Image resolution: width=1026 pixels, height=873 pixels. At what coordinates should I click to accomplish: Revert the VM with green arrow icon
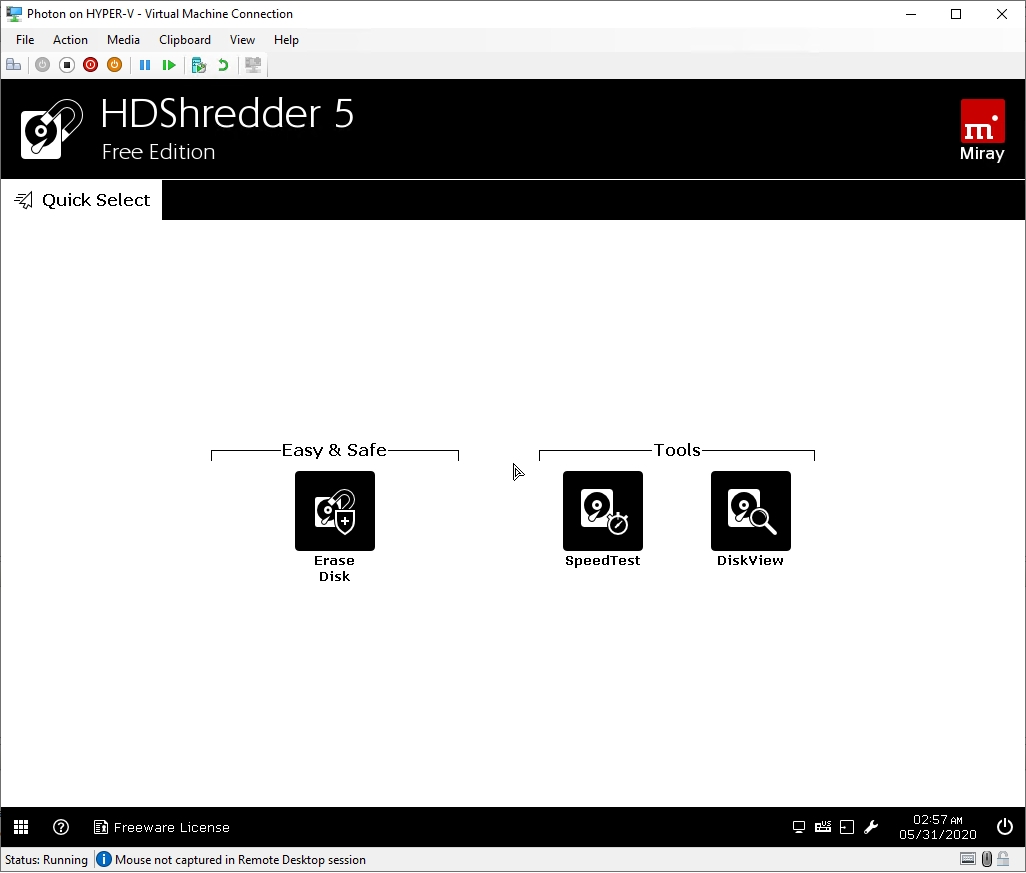coord(223,65)
